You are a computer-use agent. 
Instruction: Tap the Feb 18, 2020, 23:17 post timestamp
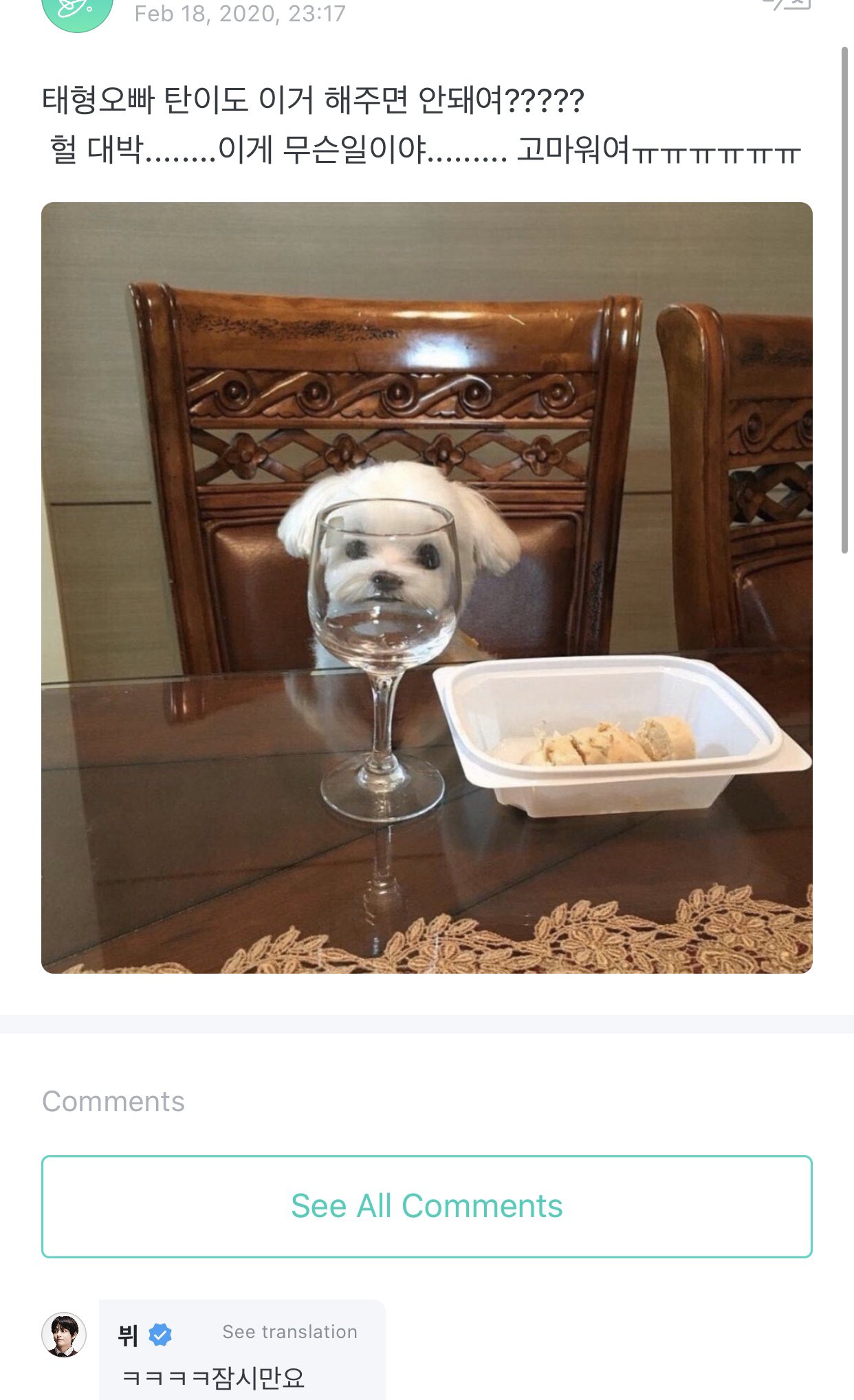click(x=240, y=14)
